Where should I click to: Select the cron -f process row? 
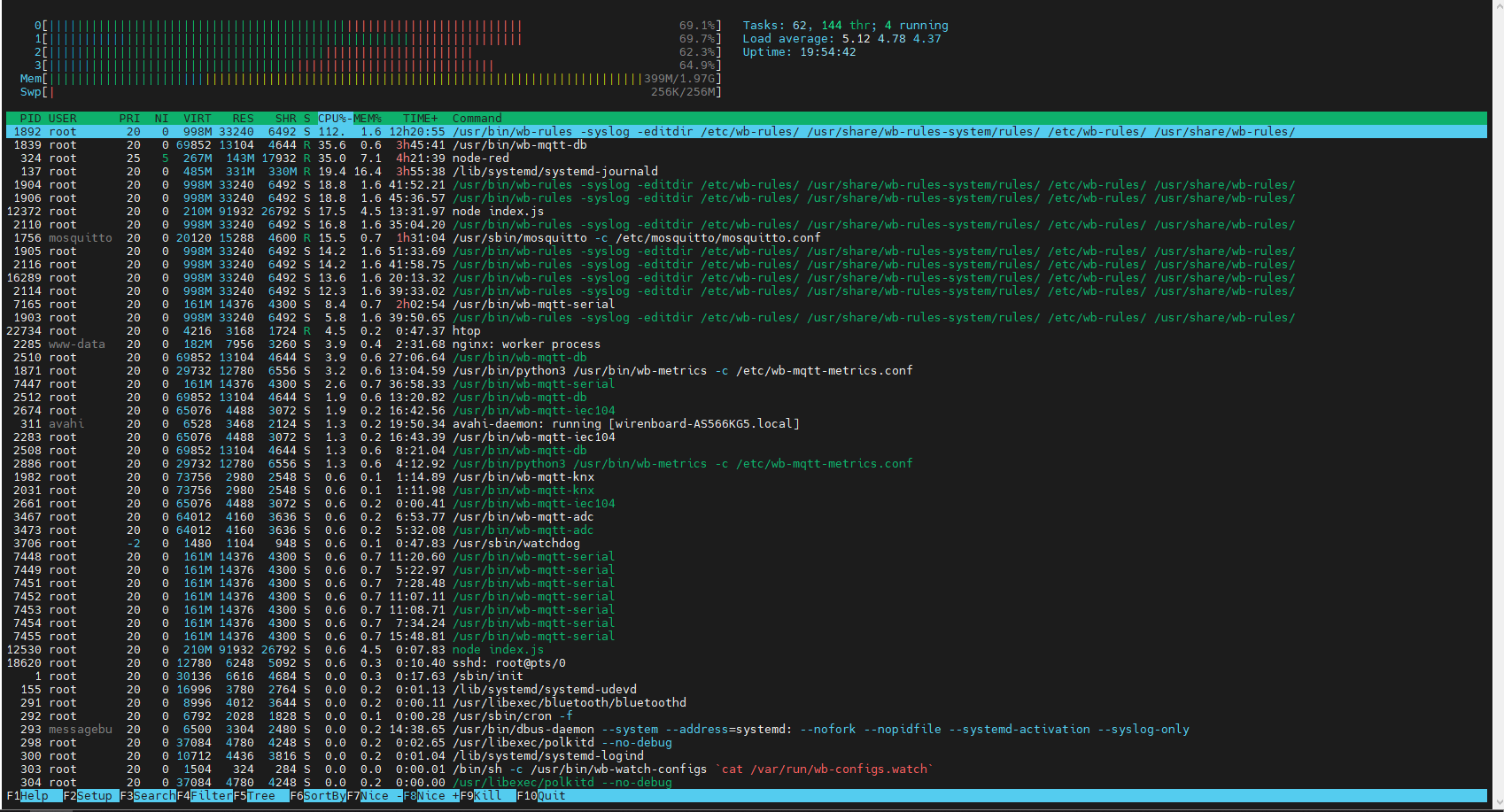pos(747,716)
